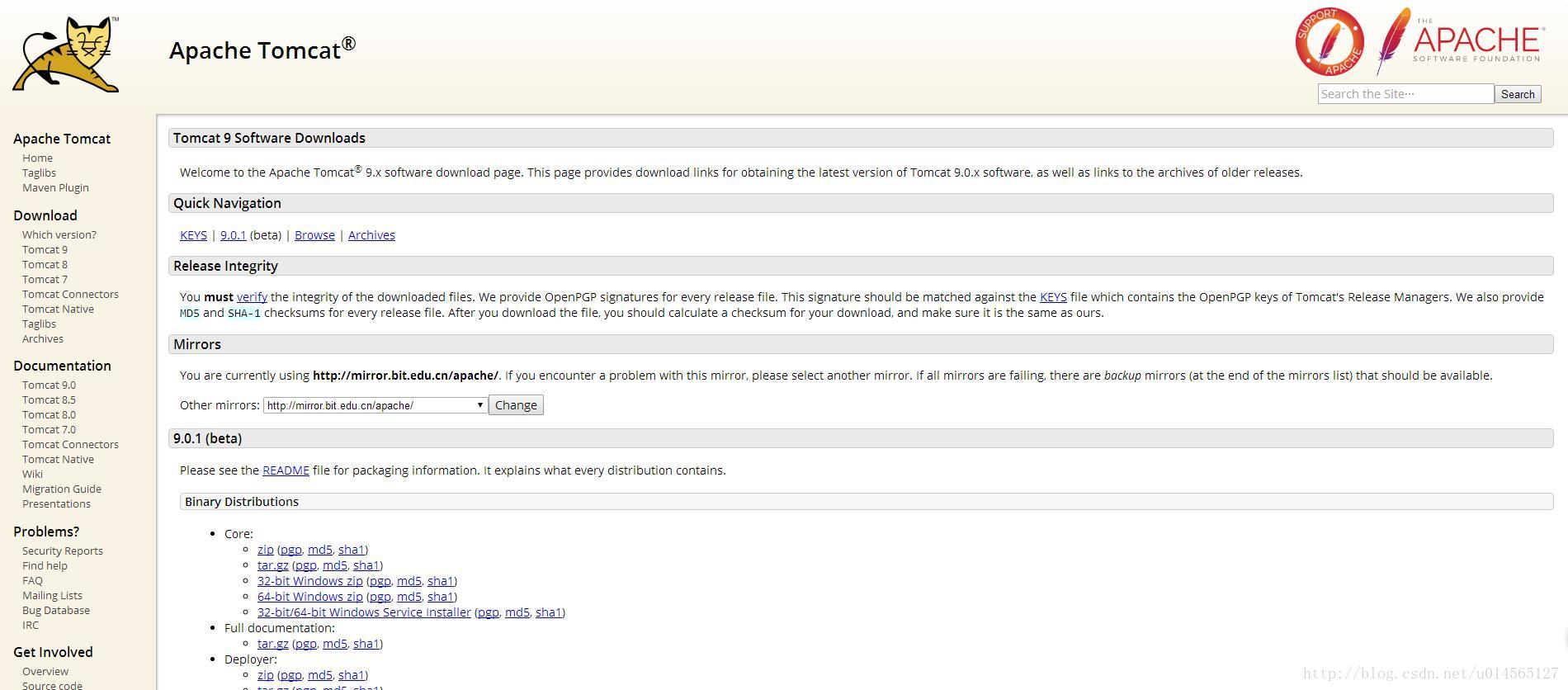Open Presentations sidebar link
Viewport: 1568px width, 690px height.
coord(56,504)
